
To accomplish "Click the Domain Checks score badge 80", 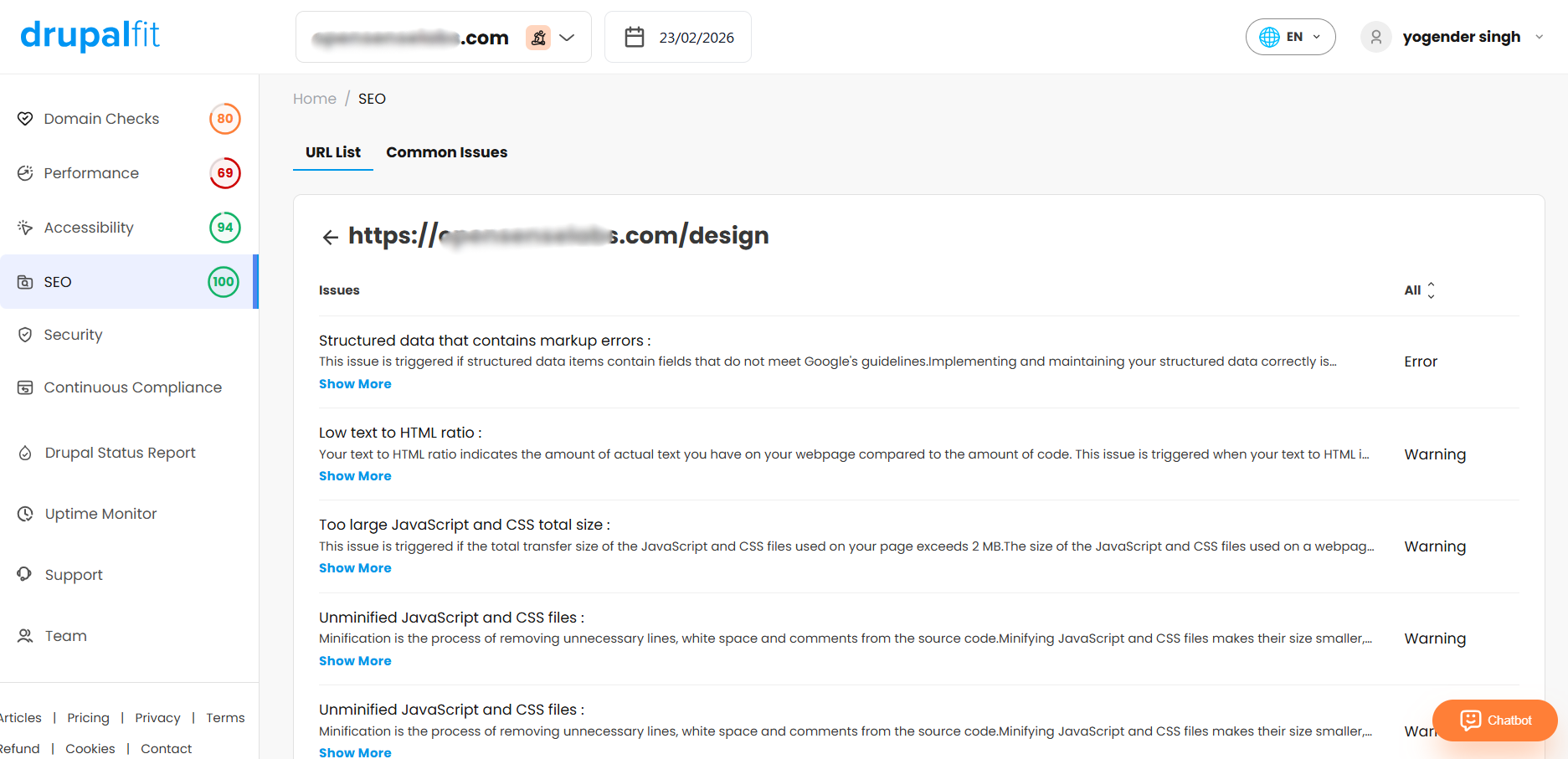I will [225, 119].
